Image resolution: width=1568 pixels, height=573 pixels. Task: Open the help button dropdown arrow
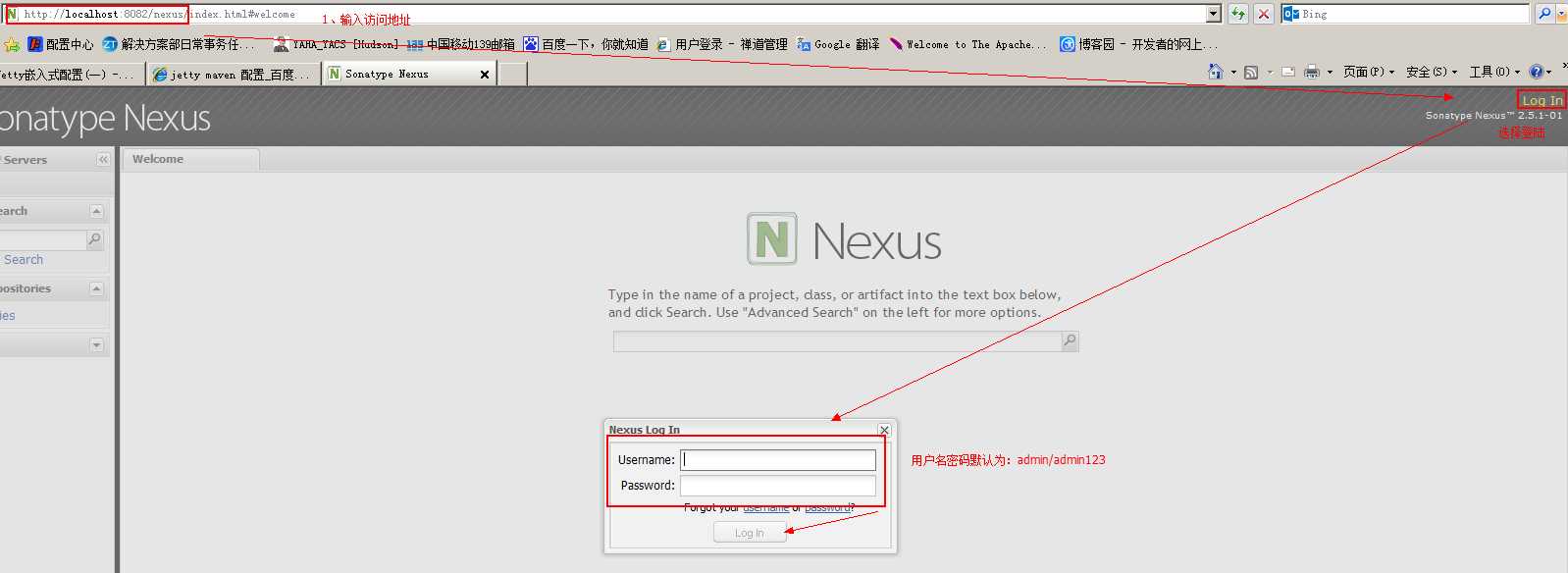coord(1549,72)
